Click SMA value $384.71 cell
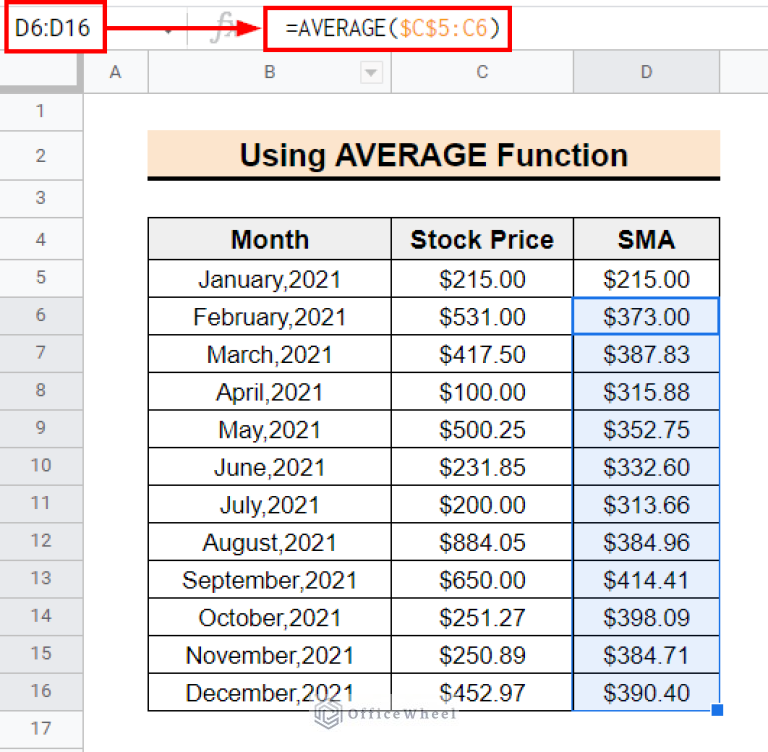 click(x=646, y=655)
